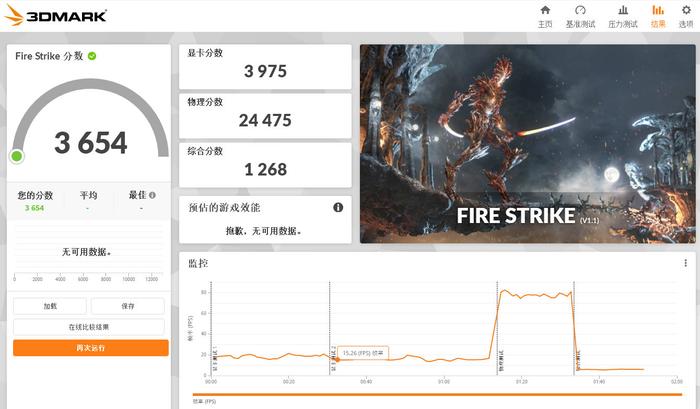Click the orange data point on FPS graph
The width and height of the screenshot is (700, 409).
[x=338, y=359]
